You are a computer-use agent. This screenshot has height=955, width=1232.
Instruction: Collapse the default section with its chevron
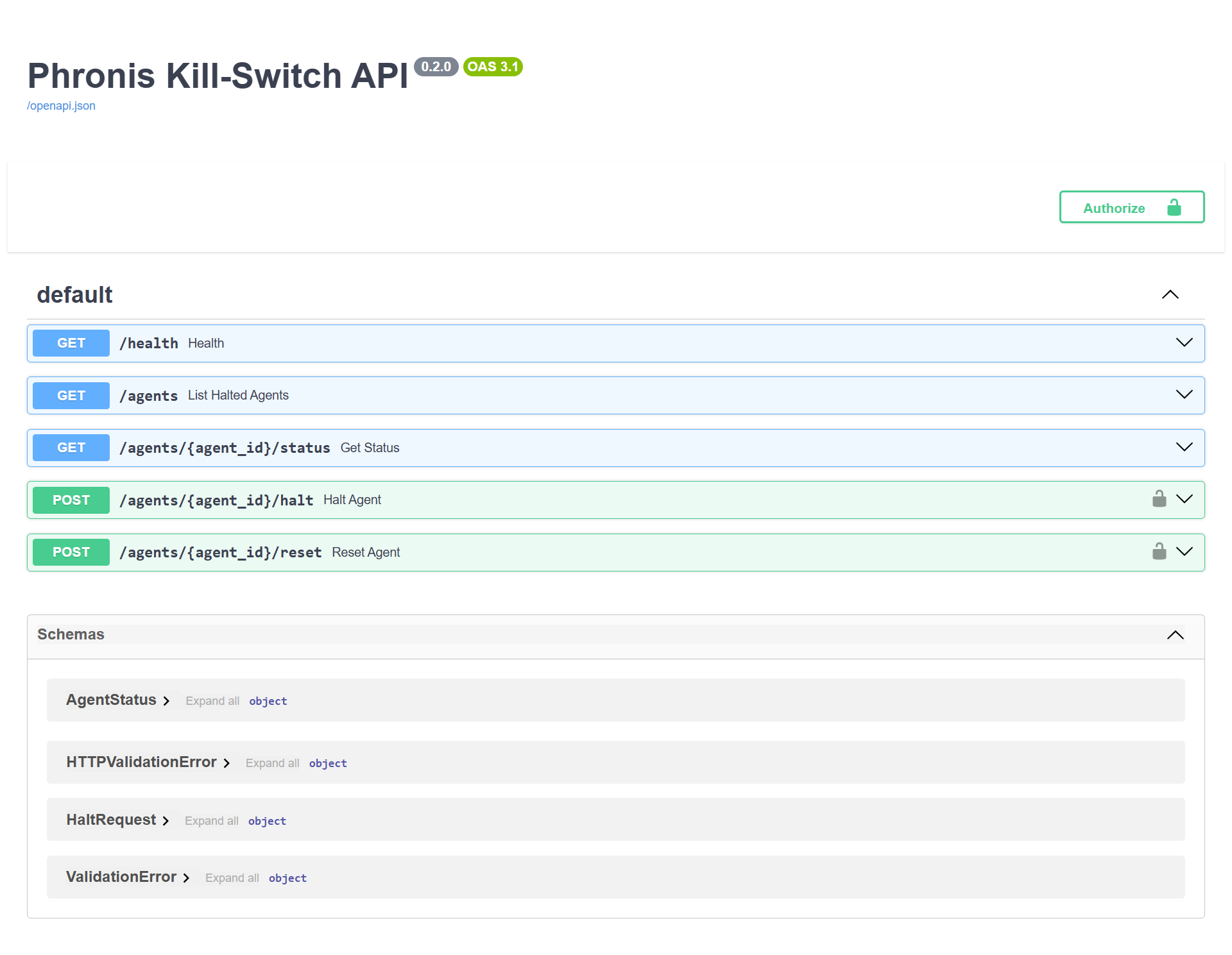point(1170,295)
